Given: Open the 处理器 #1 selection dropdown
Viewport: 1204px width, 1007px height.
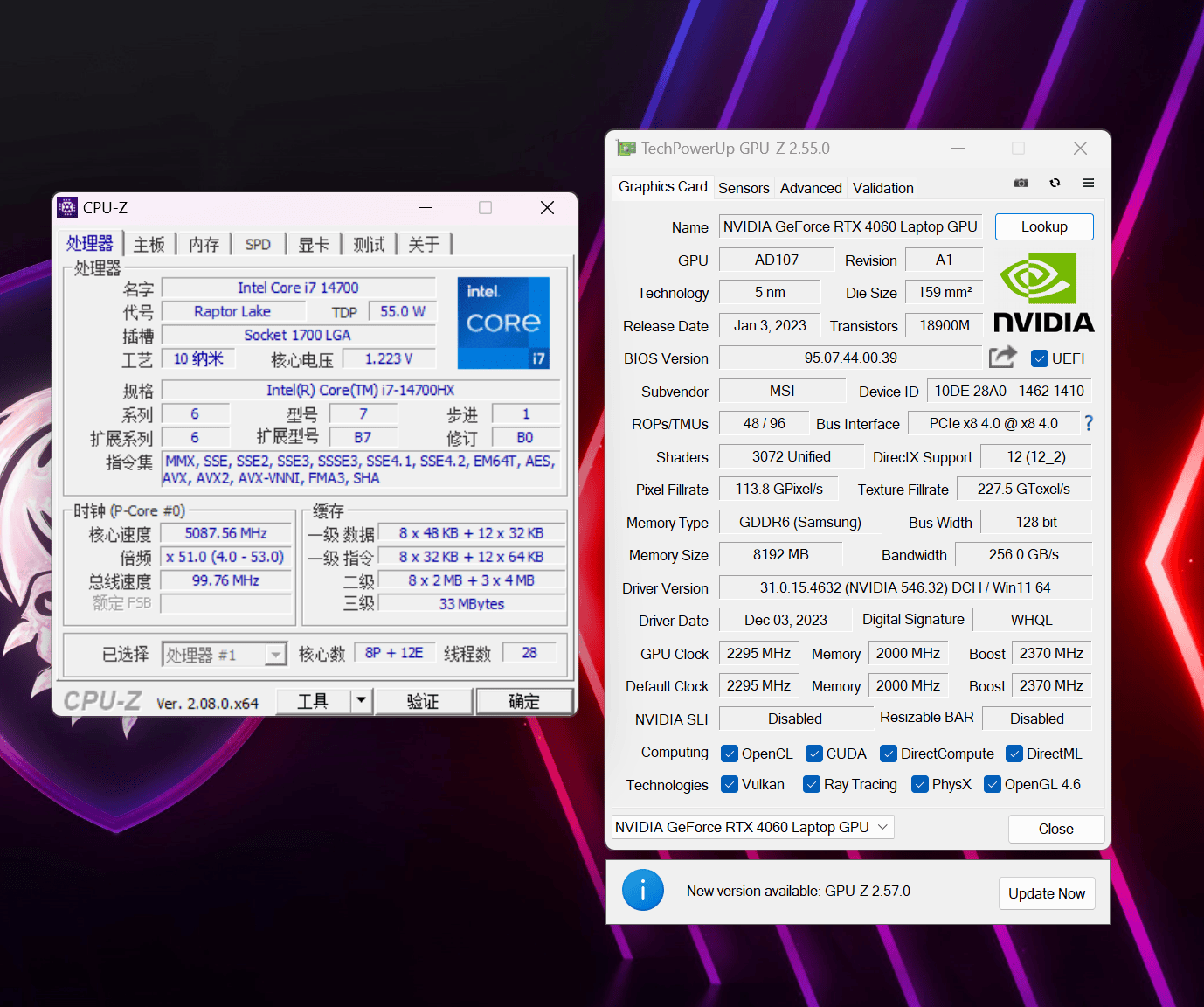Looking at the screenshot, I should pyautogui.click(x=276, y=653).
